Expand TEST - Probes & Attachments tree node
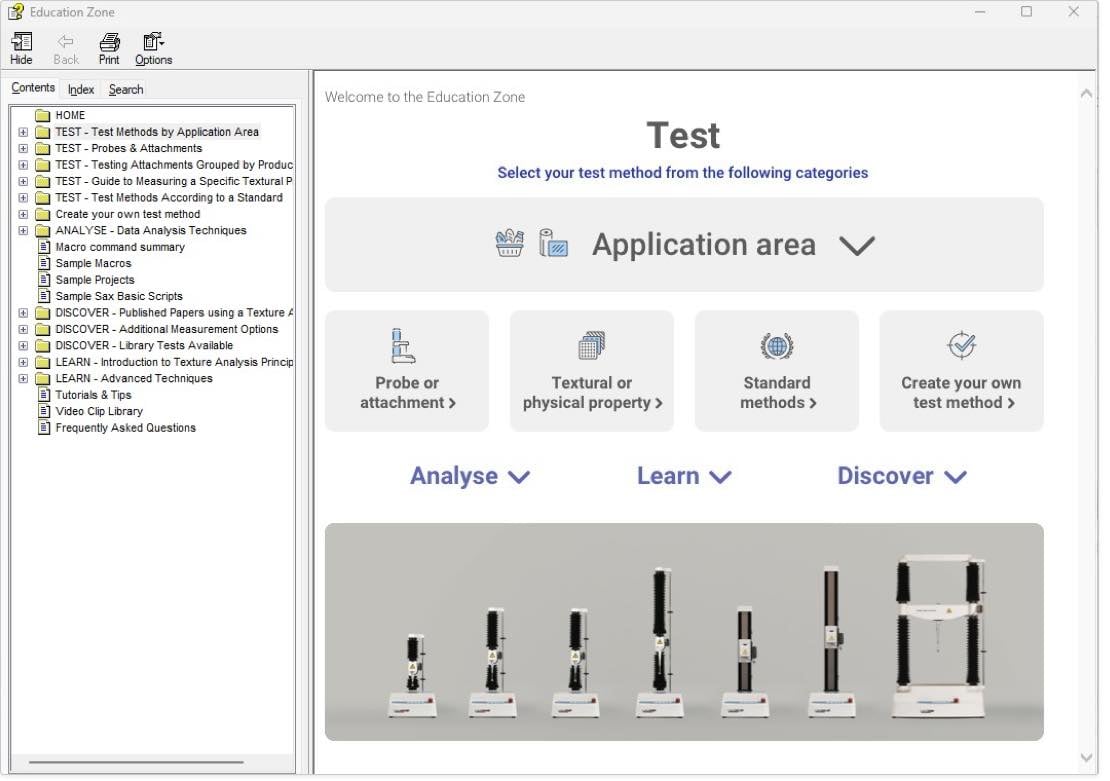1110x781 pixels. coord(23,148)
